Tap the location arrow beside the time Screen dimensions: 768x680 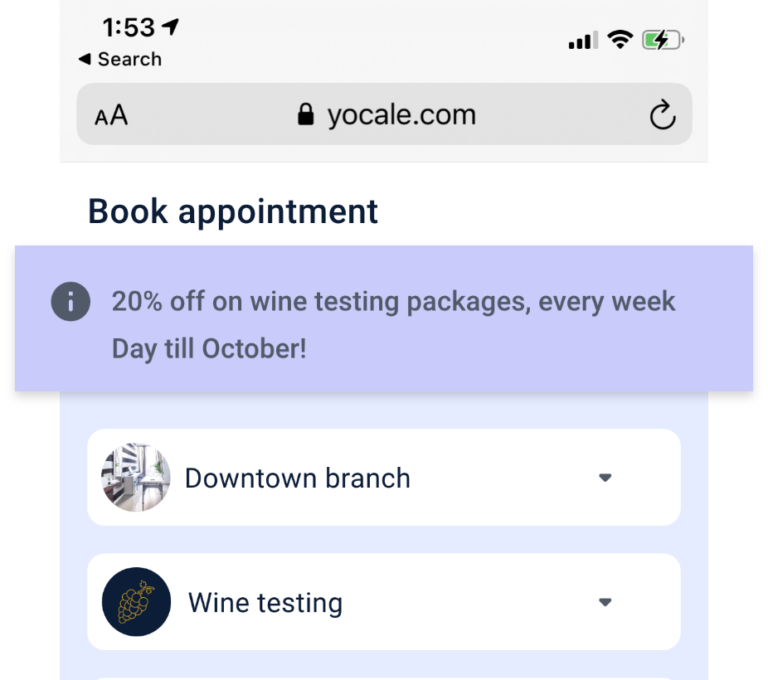point(170,26)
